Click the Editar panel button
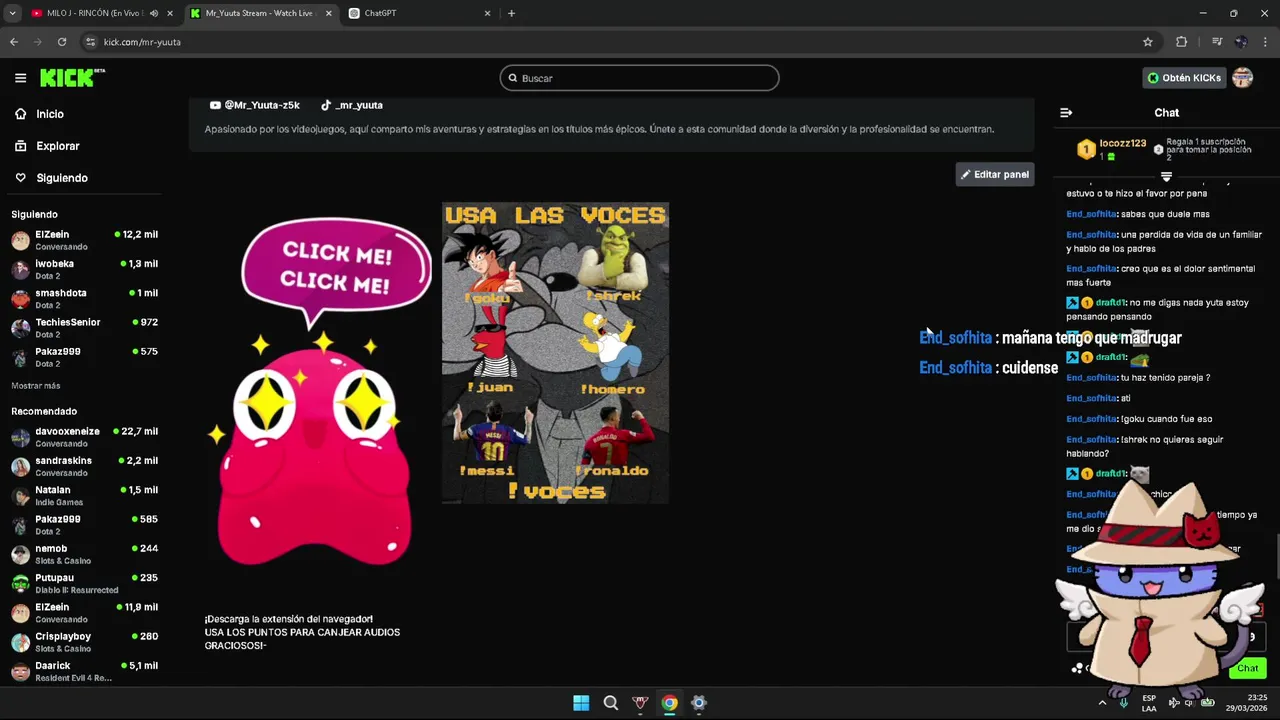 coord(994,174)
